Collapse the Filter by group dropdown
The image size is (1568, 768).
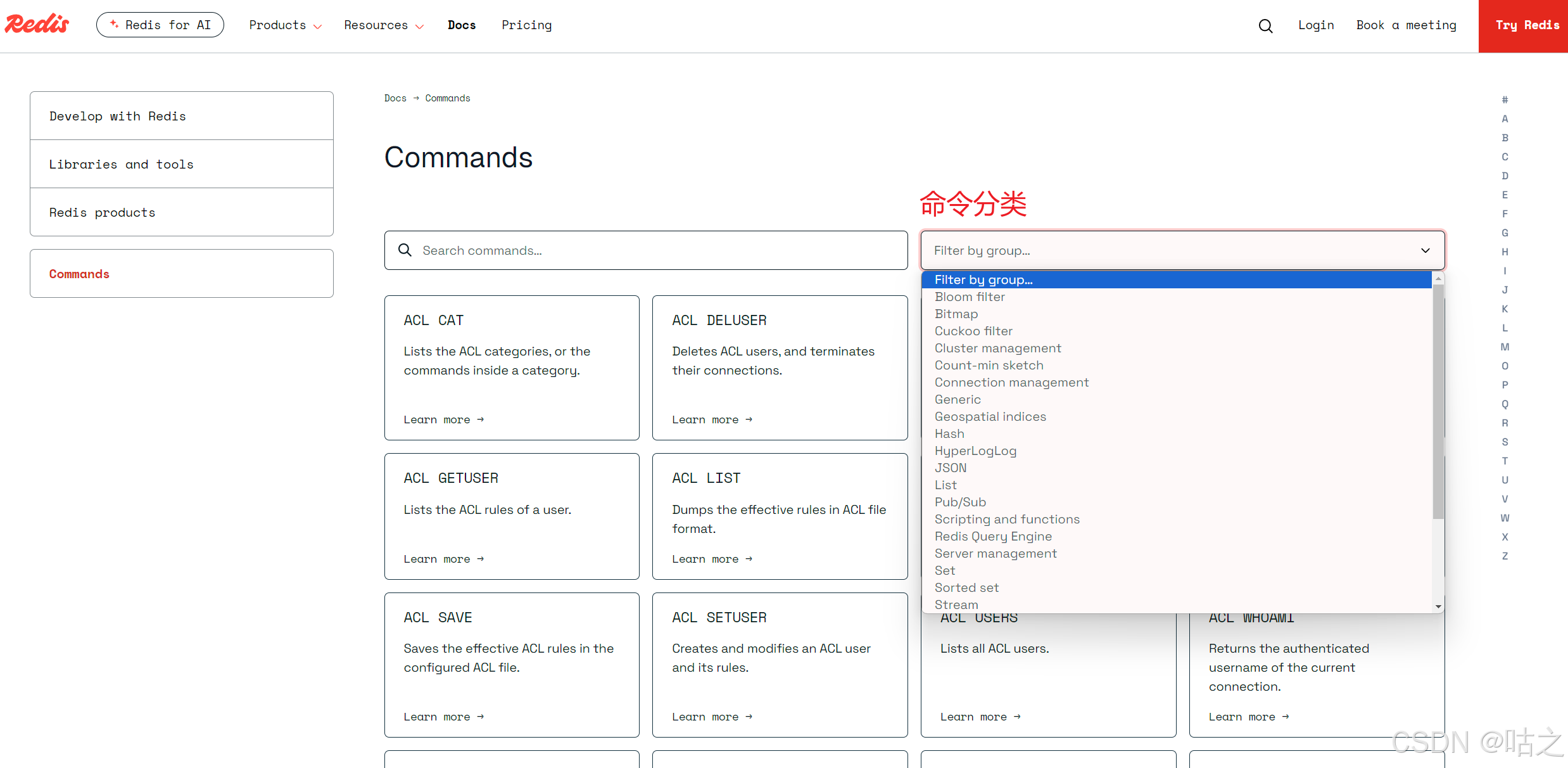point(1426,250)
